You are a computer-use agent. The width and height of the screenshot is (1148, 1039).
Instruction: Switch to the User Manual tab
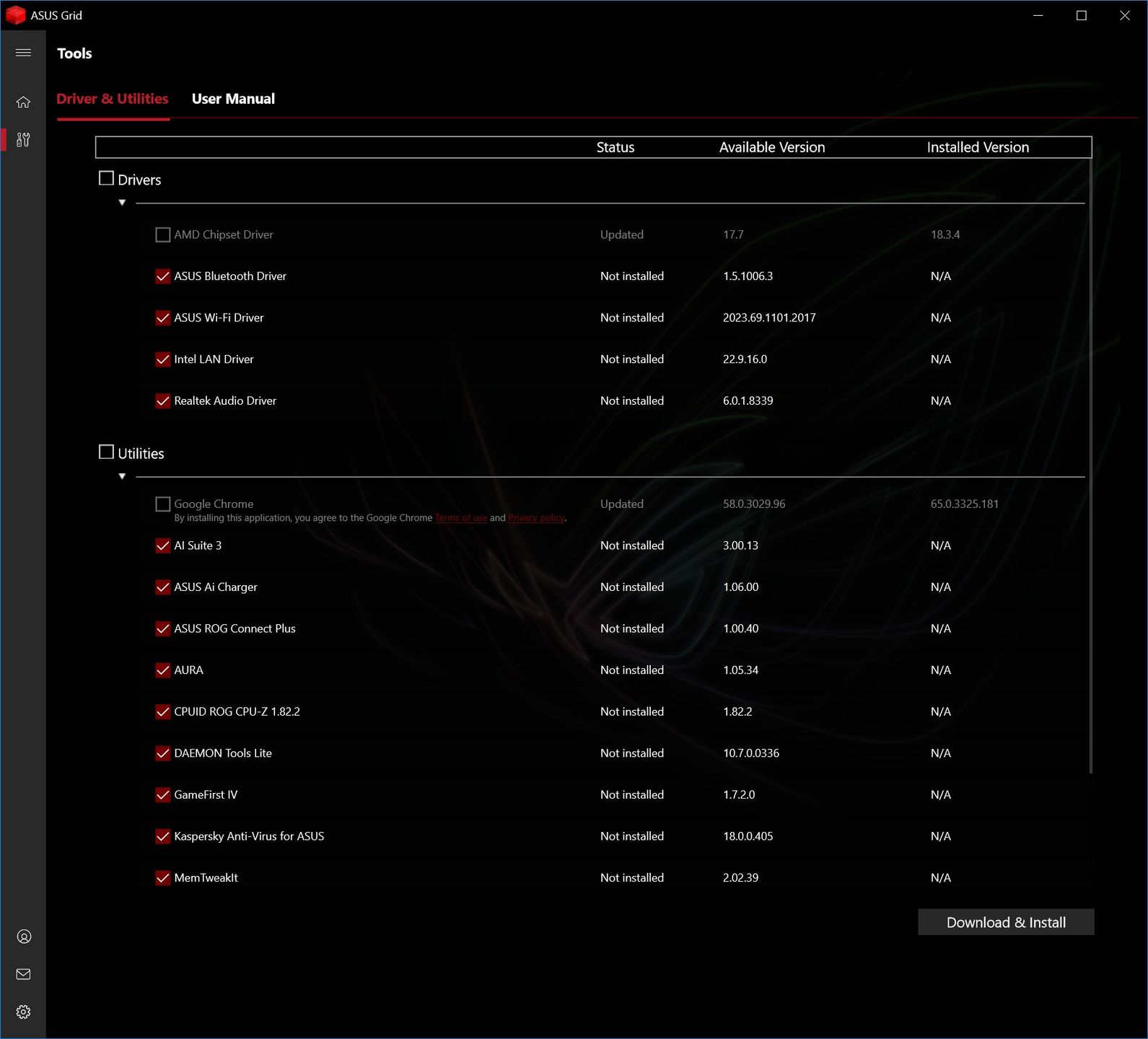click(233, 99)
